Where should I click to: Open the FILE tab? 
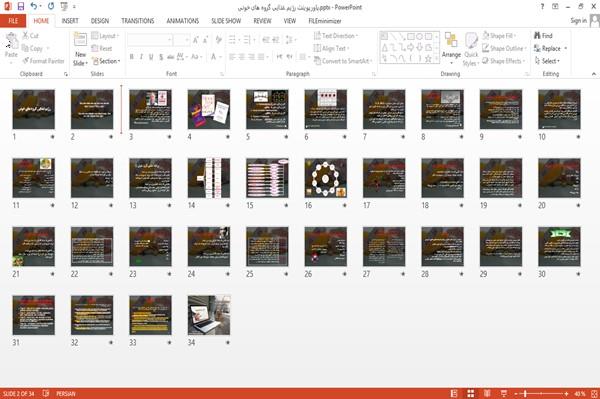13,21
